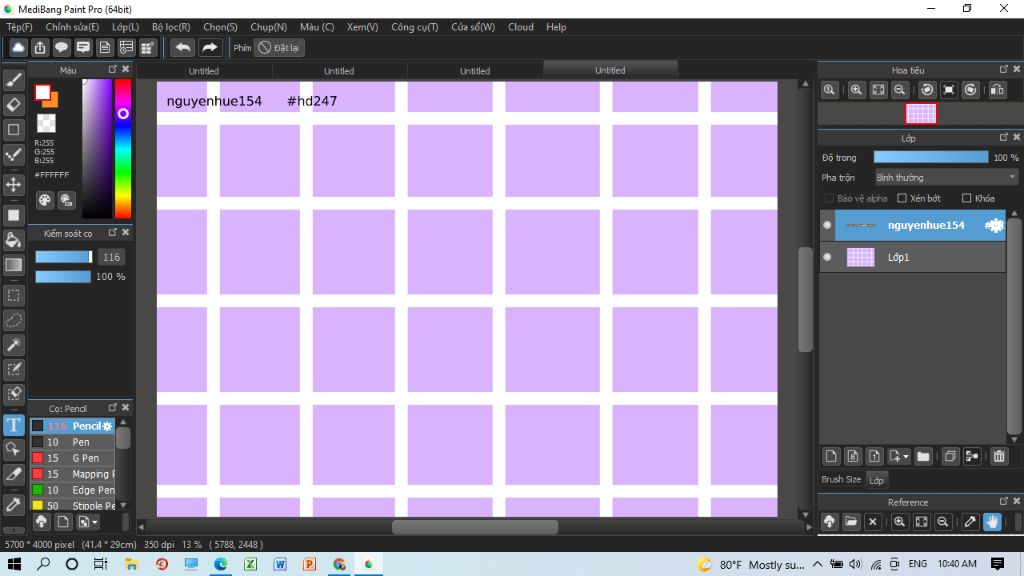Screen dimensions: 1024x576
Task: Click the Redo arrow in toolbar
Action: tap(210, 48)
